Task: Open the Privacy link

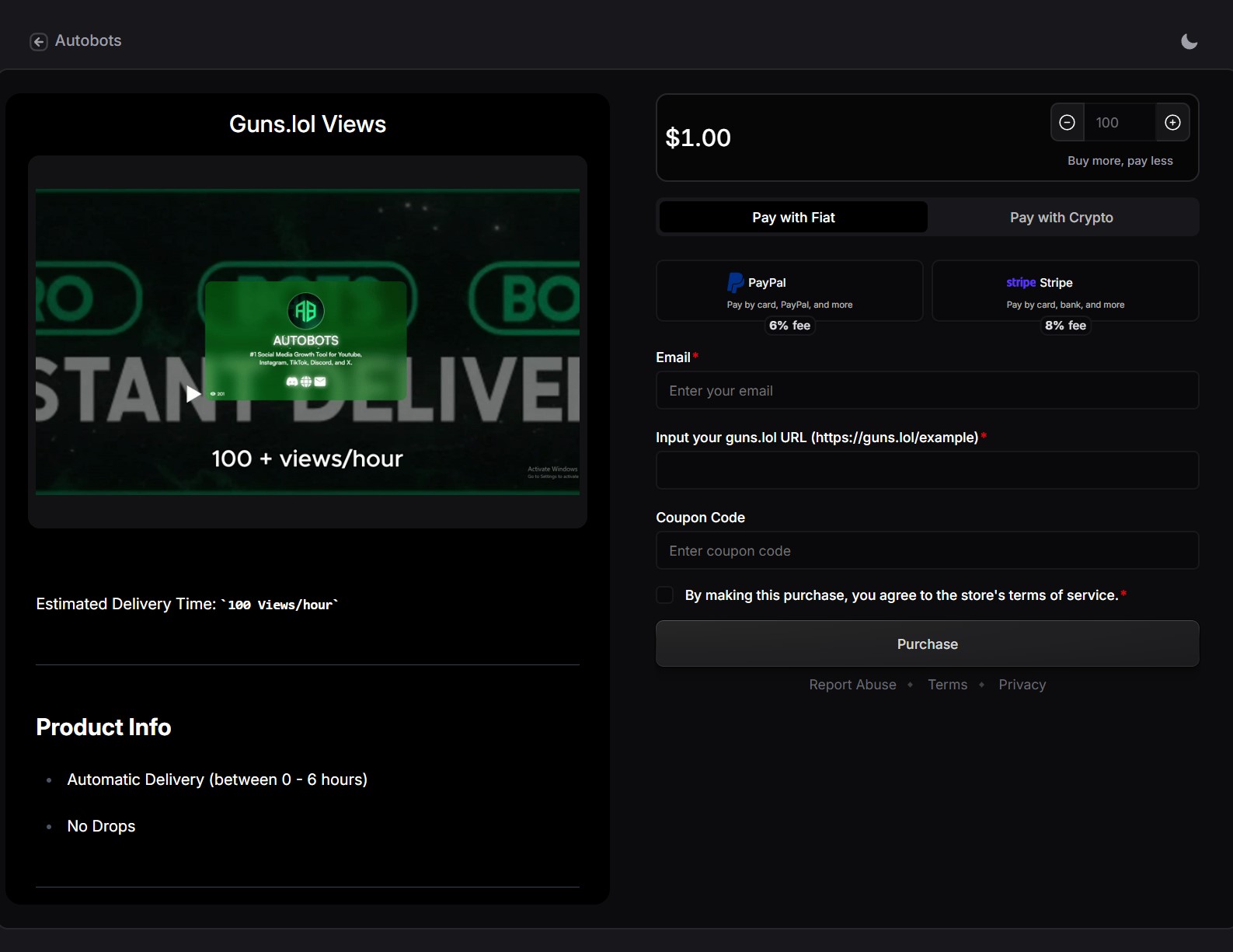Action: point(1022,685)
